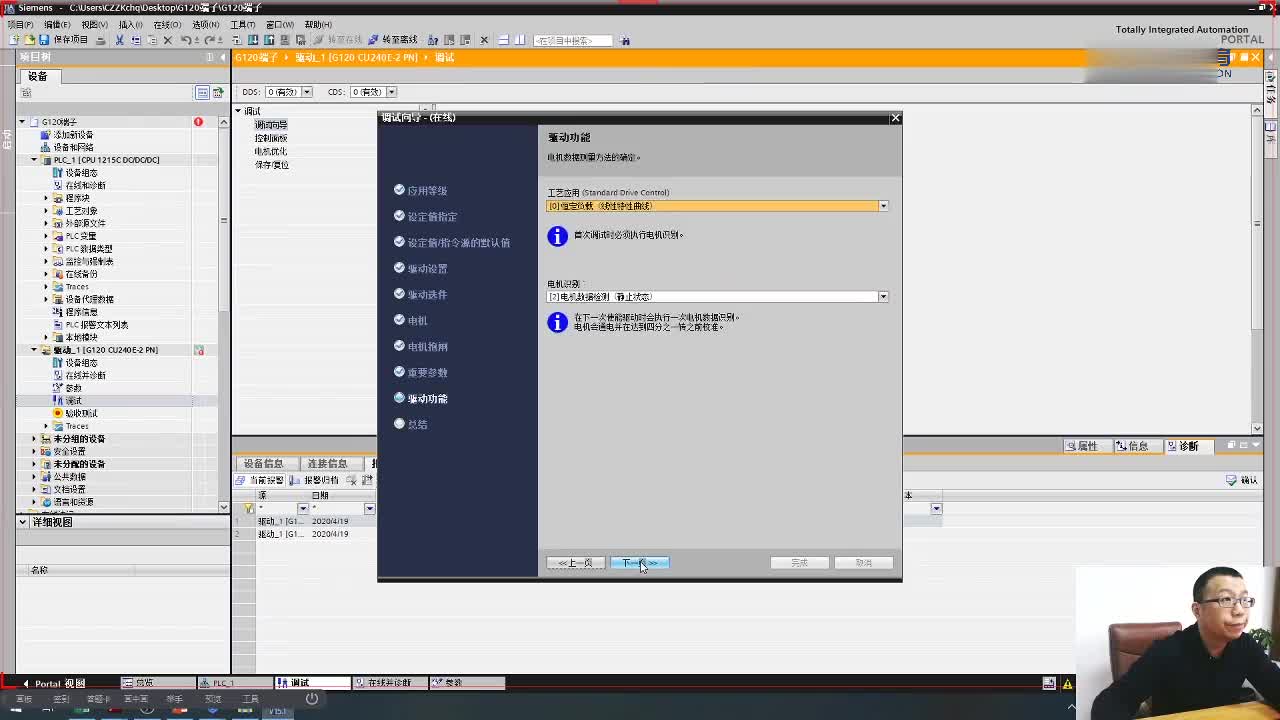
Task: Open the 电机识别 motor identification dropdown
Action: point(883,297)
